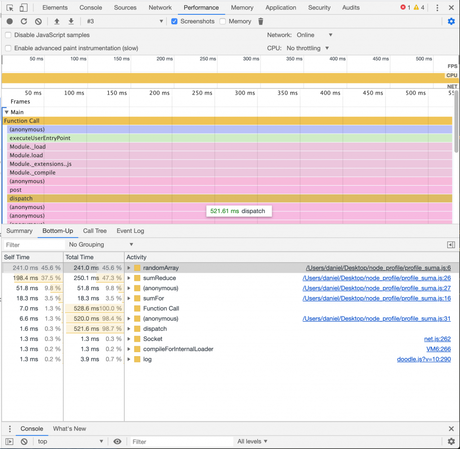The height and width of the screenshot is (449, 460).
Task: Open the All levels dropdown
Action: pos(252,441)
